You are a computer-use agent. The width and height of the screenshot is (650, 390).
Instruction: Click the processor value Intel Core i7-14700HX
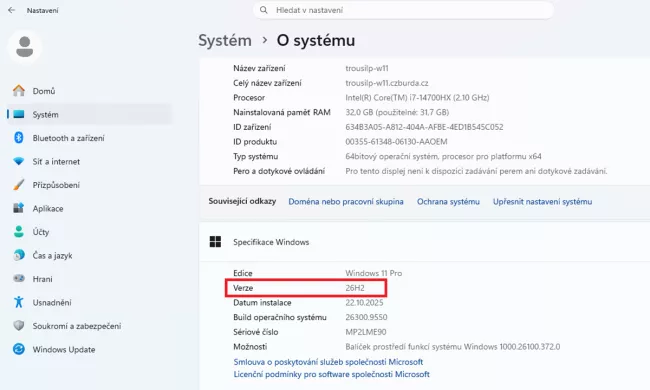pyautogui.click(x=417, y=97)
